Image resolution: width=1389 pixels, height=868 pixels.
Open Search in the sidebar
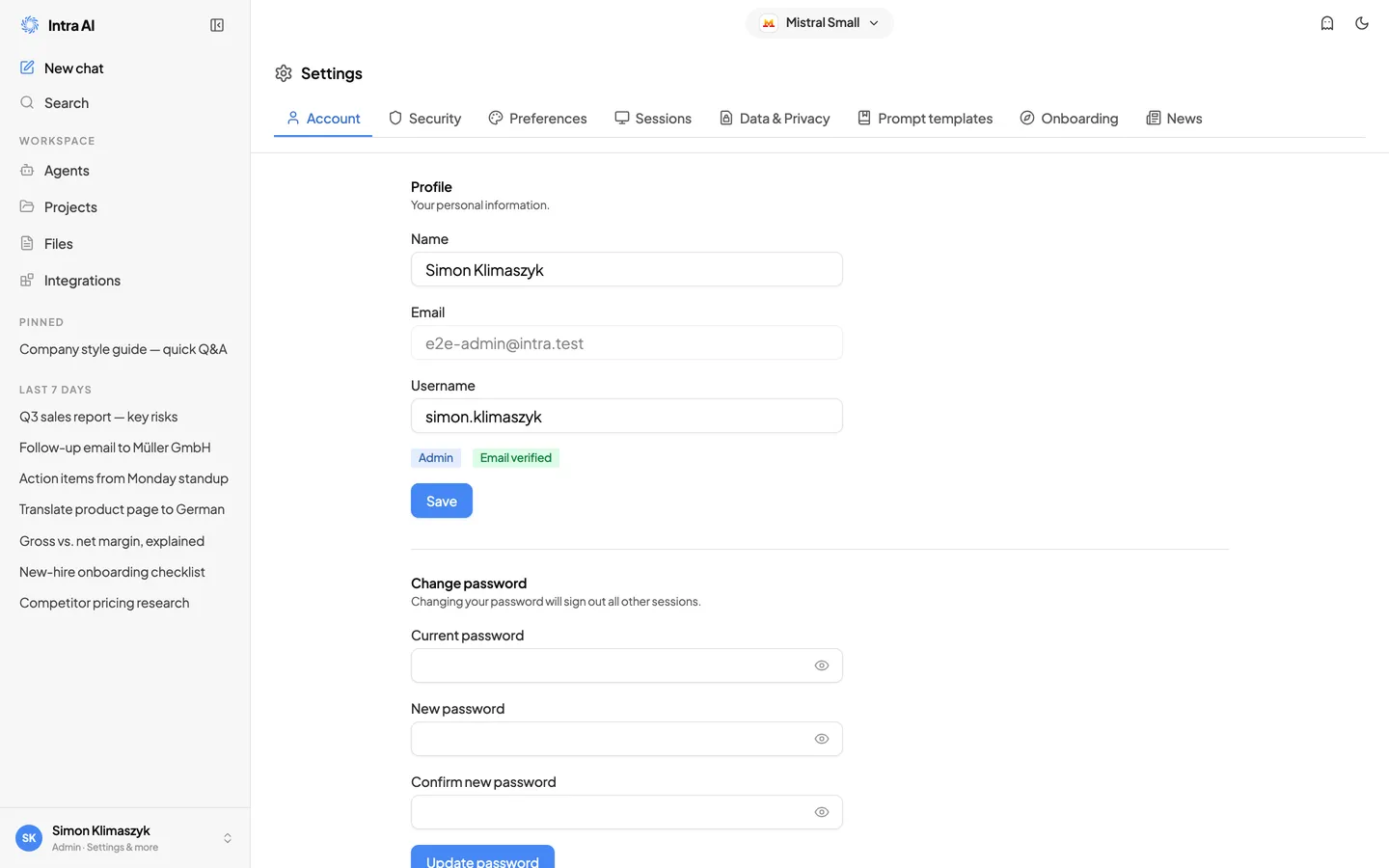pyautogui.click(x=125, y=102)
